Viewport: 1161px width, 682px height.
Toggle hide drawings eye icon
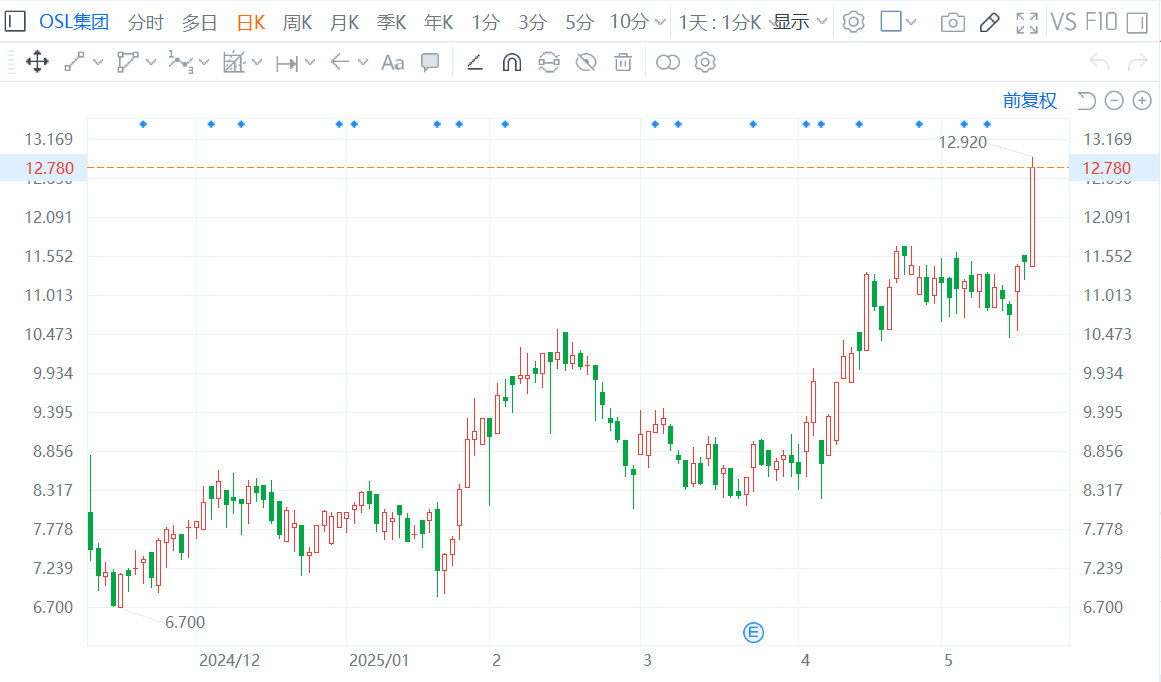(586, 62)
